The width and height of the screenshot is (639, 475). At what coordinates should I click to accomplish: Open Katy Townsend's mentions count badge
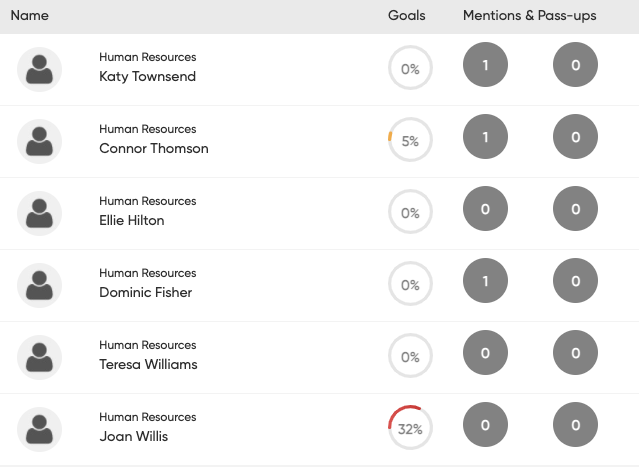click(485, 66)
